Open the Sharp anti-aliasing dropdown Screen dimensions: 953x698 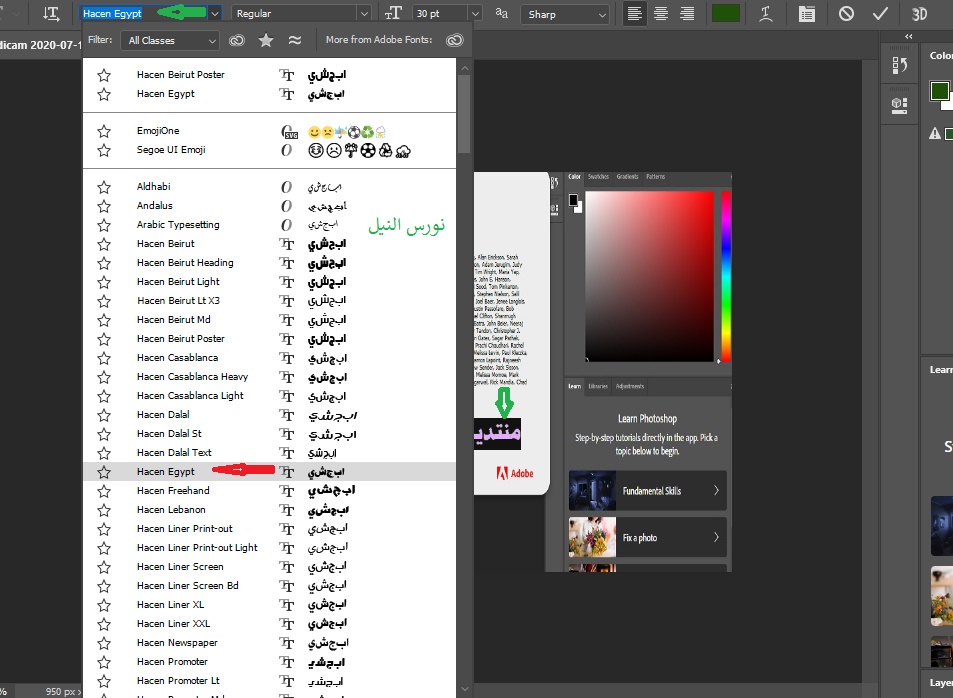point(567,14)
